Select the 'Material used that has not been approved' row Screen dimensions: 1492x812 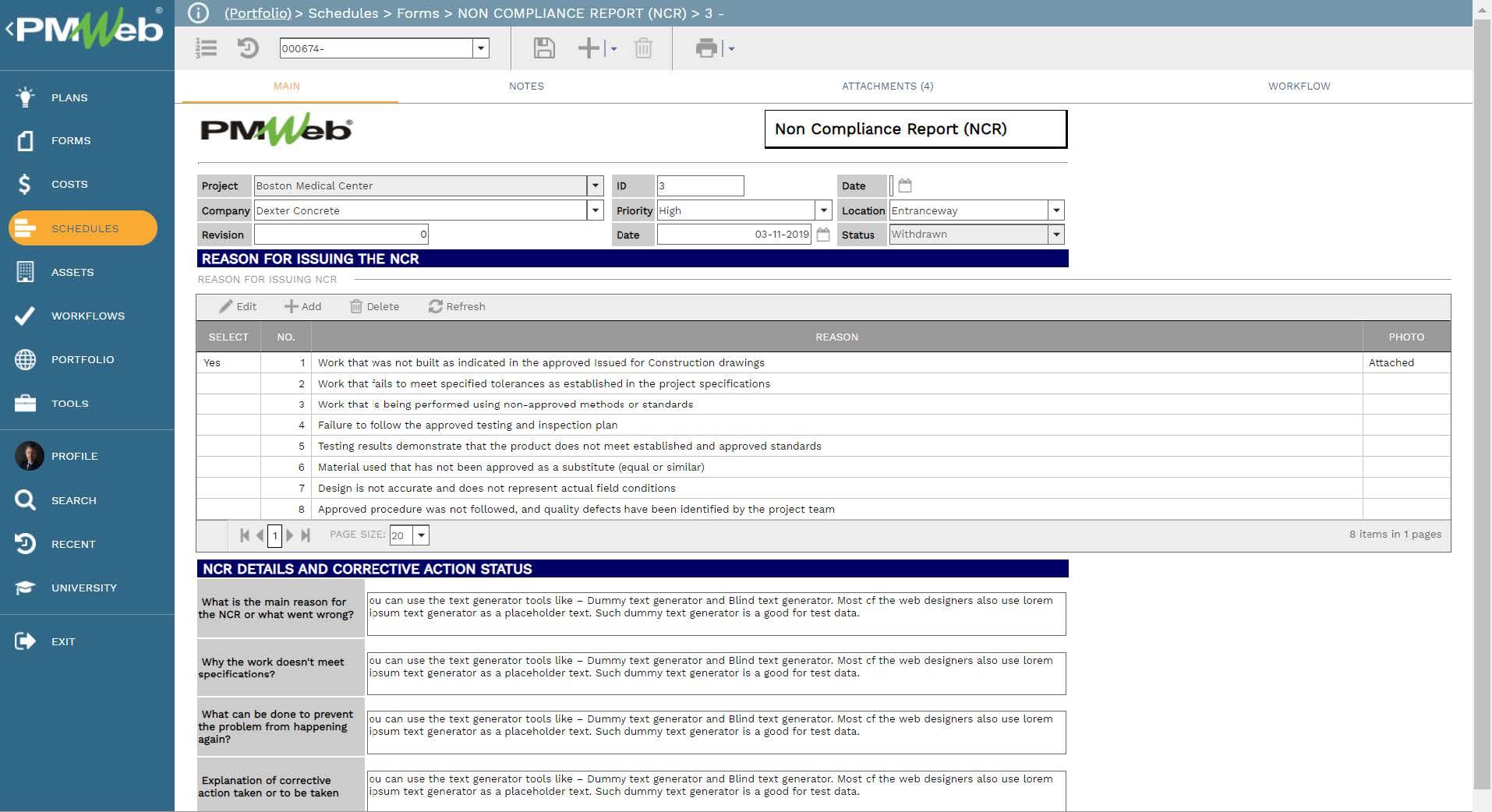823,468
